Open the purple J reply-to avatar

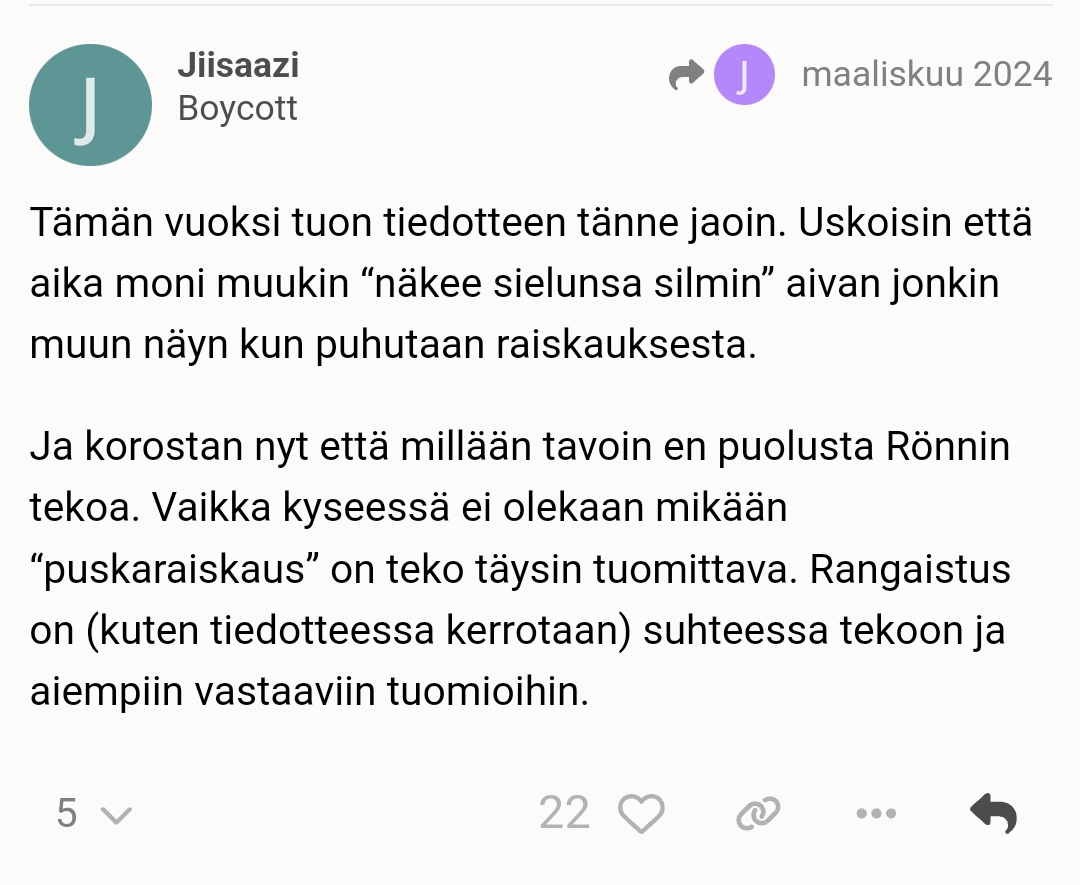click(x=744, y=75)
